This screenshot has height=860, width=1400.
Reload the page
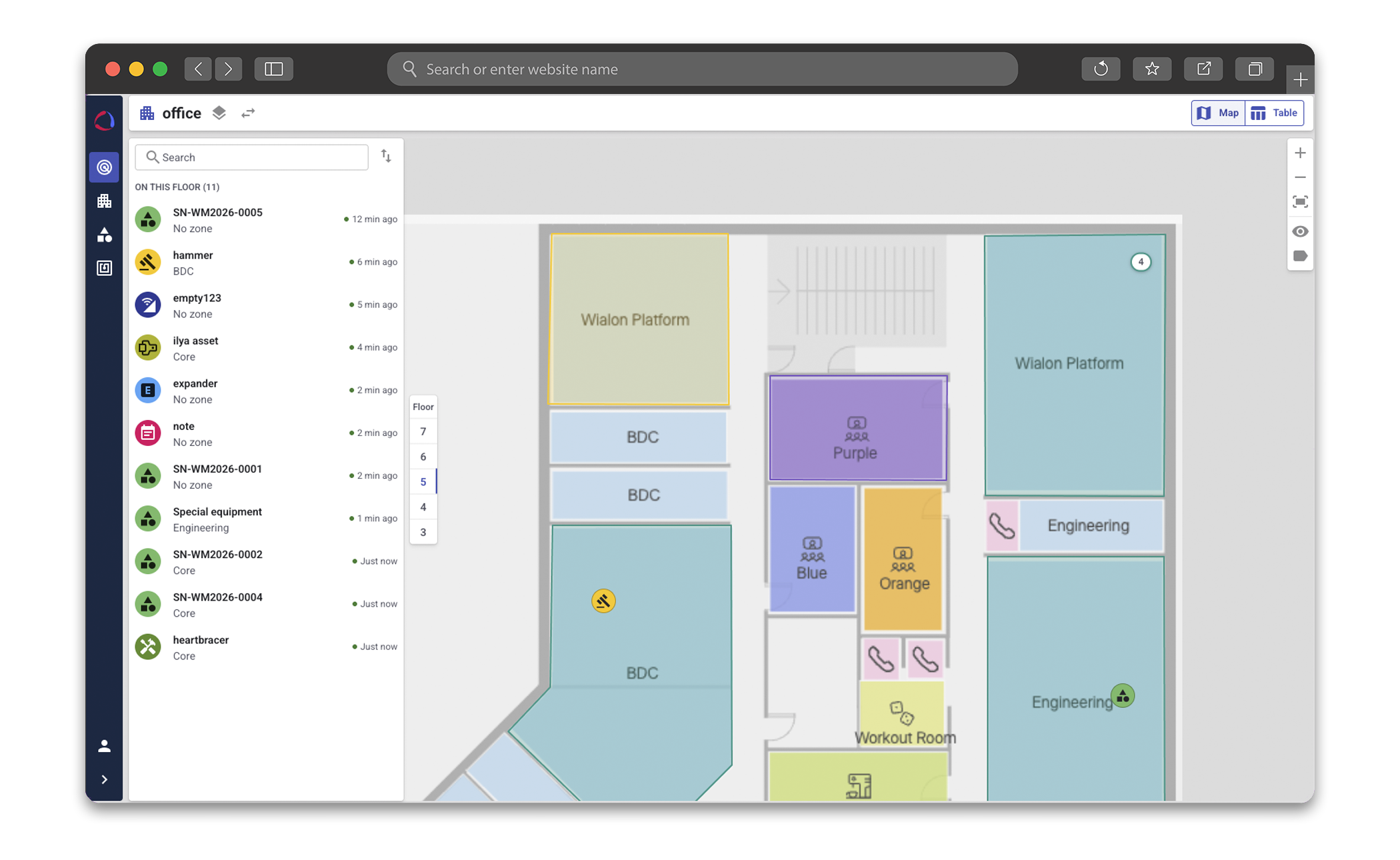pos(1101,69)
